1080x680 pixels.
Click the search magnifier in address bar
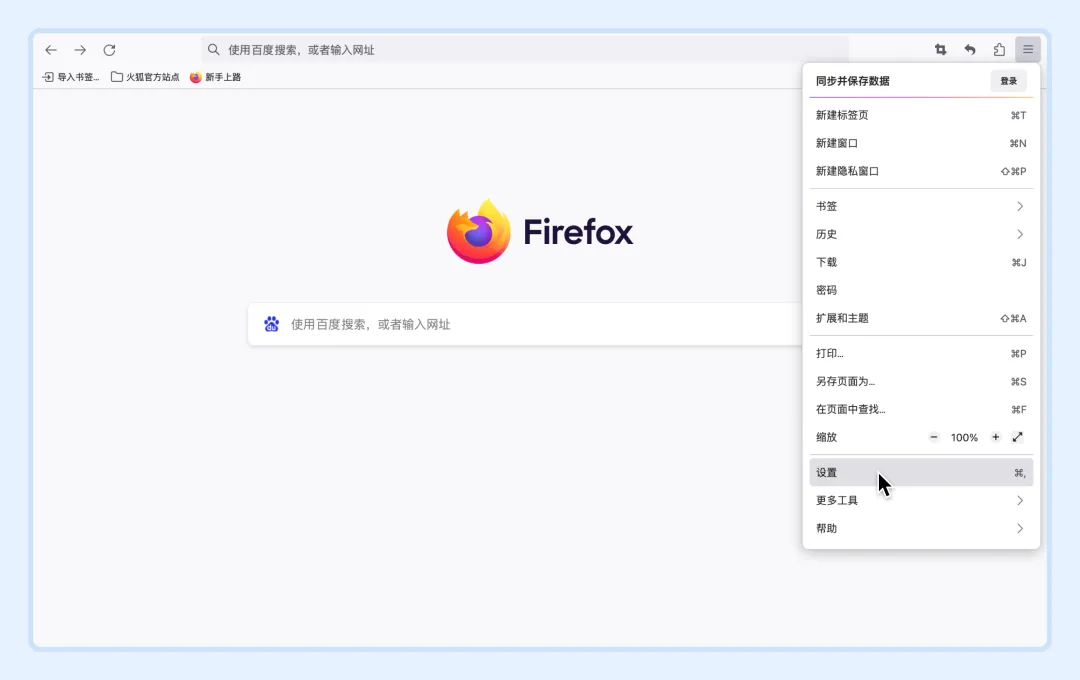(214, 50)
